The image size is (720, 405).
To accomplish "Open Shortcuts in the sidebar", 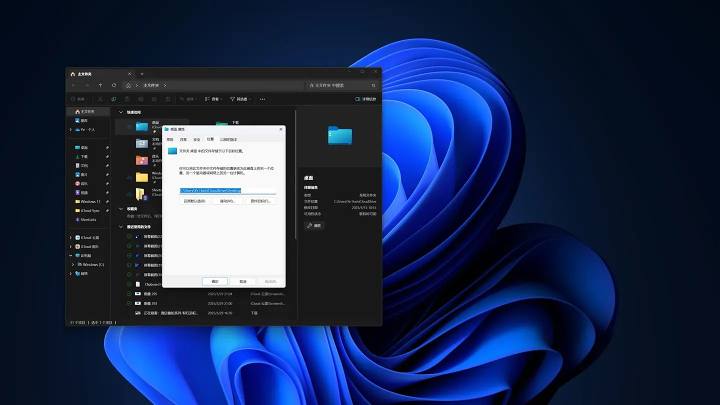I will tap(86, 219).
